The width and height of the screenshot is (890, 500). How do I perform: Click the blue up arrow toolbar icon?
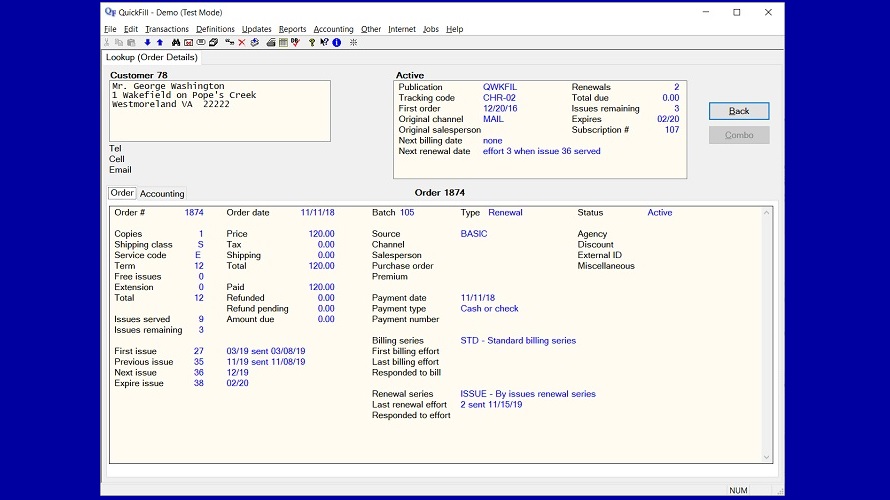pos(160,43)
